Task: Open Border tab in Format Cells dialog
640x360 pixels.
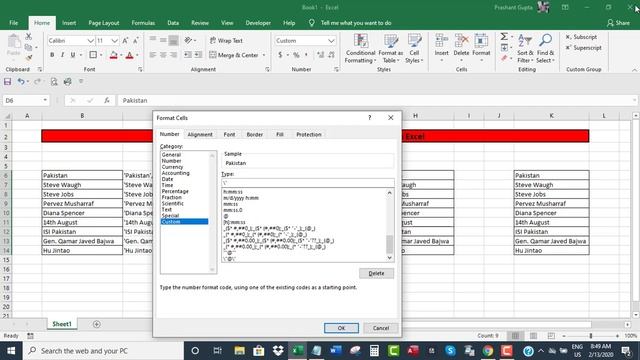Action: click(x=255, y=134)
